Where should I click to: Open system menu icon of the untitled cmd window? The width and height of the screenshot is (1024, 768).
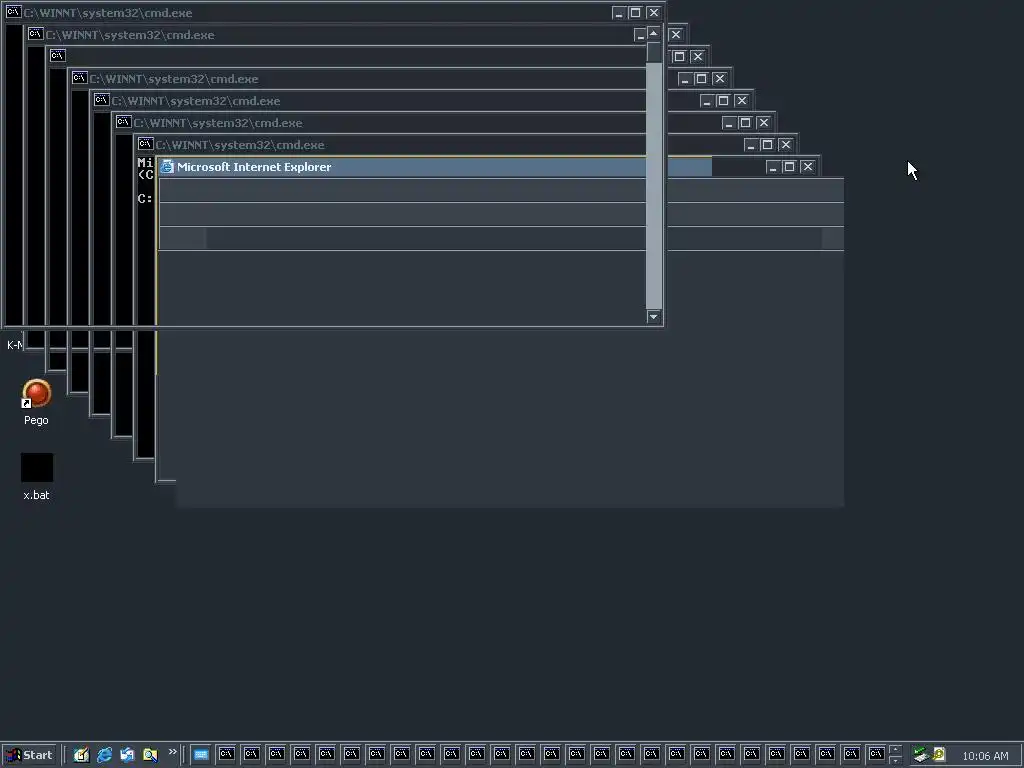point(57,56)
